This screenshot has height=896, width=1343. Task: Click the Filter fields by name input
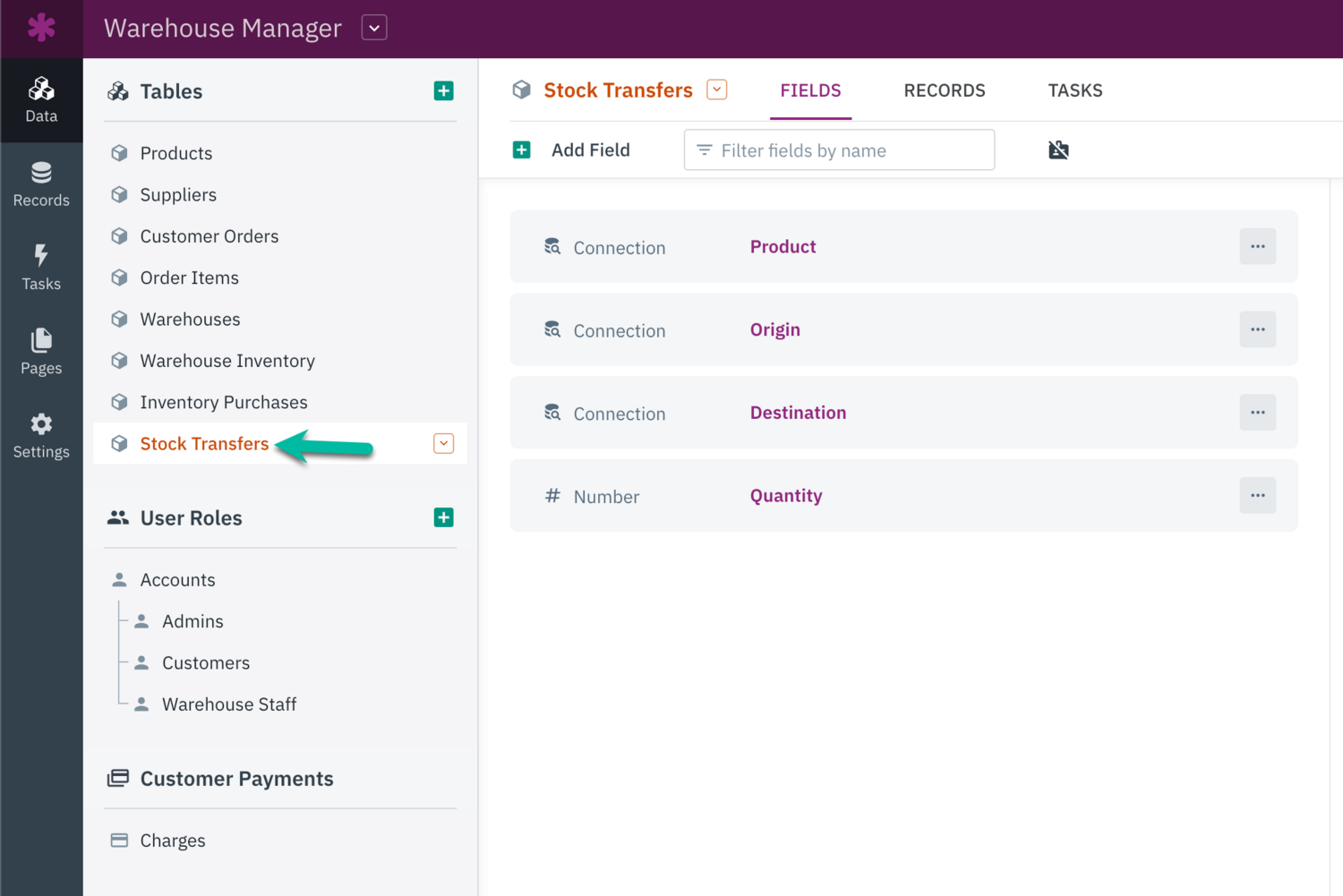pyautogui.click(x=839, y=150)
